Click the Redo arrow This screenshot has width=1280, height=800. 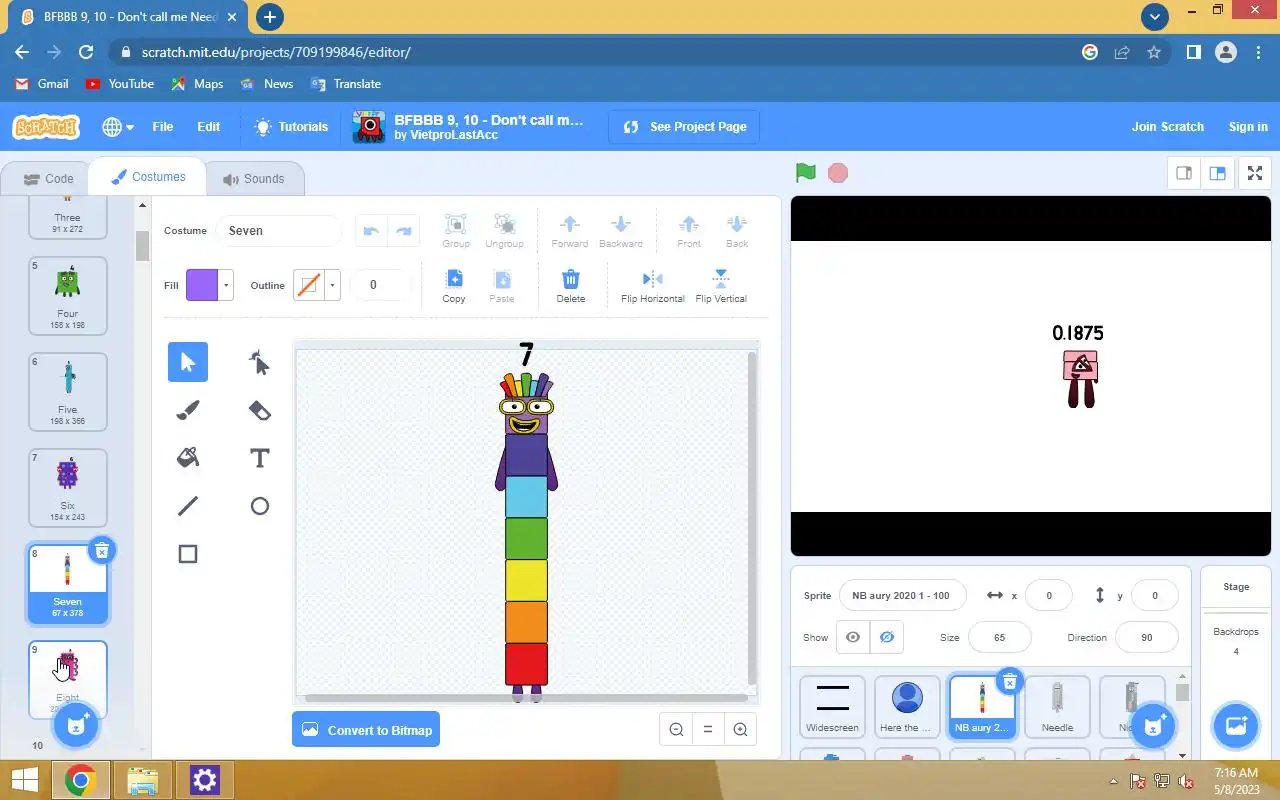(x=403, y=231)
